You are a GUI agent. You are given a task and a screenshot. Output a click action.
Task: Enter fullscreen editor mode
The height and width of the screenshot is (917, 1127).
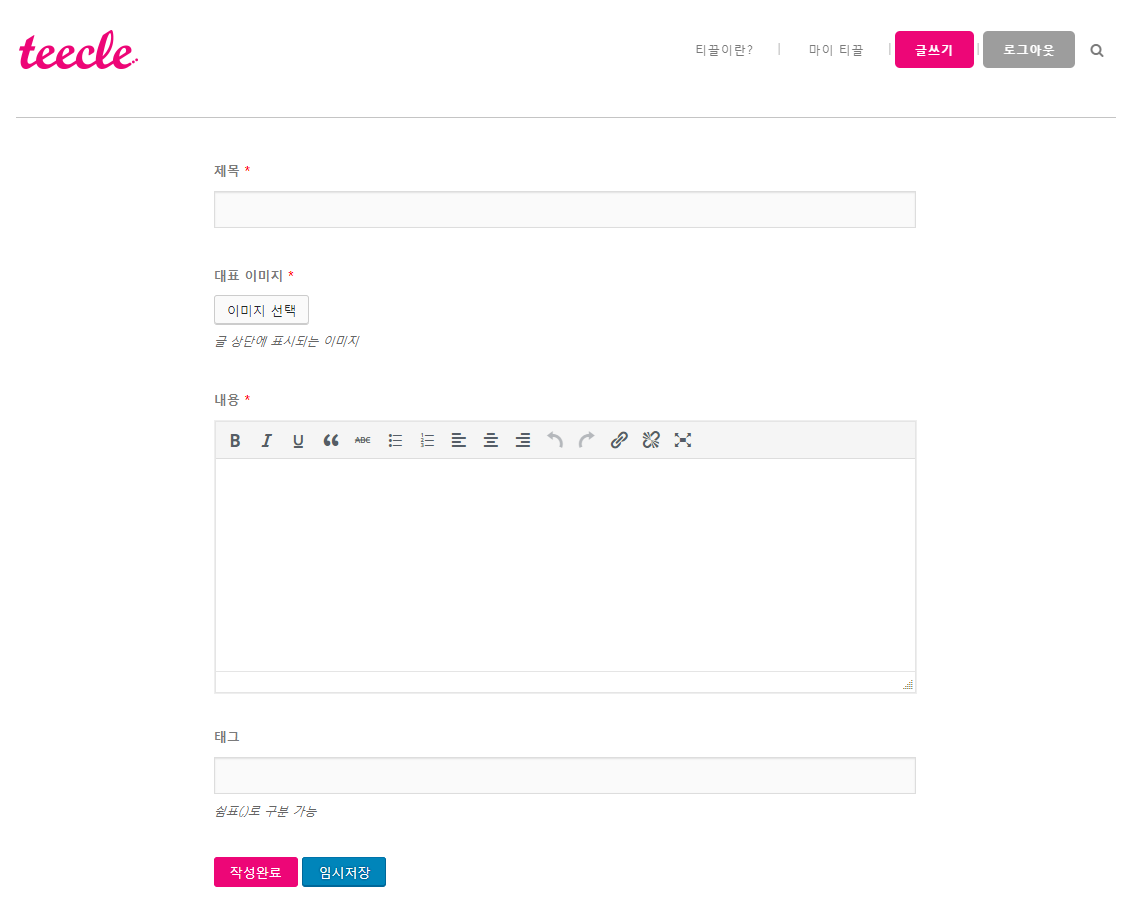coord(683,440)
